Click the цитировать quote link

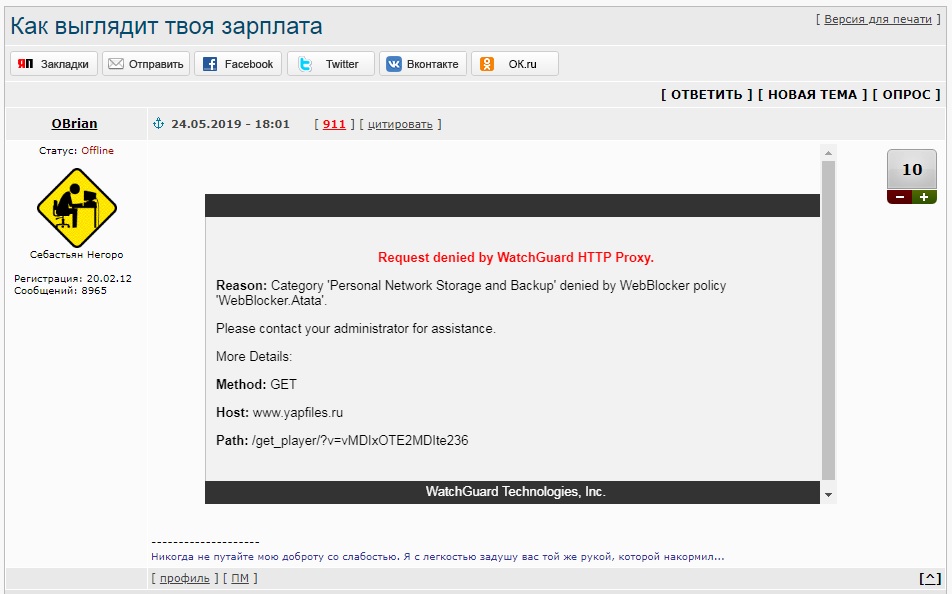pos(400,125)
